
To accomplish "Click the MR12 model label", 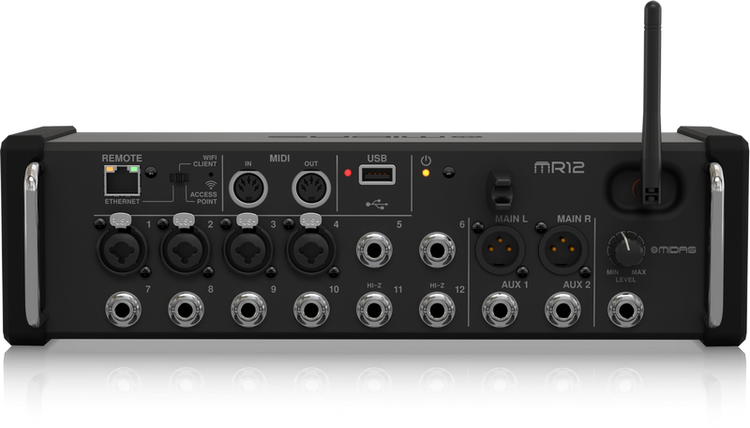I will pos(559,167).
